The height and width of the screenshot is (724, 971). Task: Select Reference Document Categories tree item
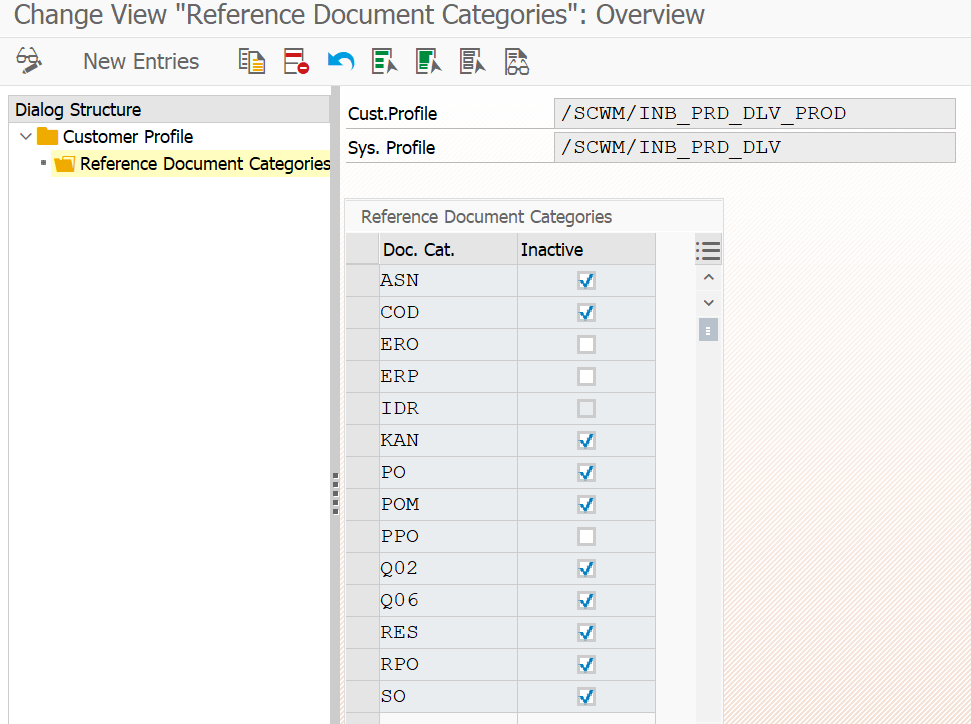point(205,164)
